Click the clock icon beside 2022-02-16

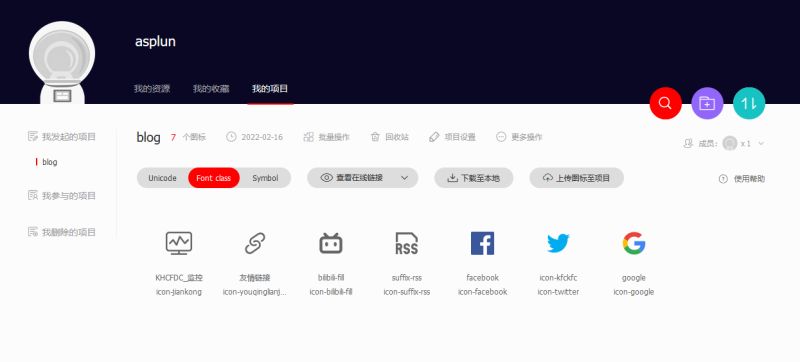click(x=231, y=137)
